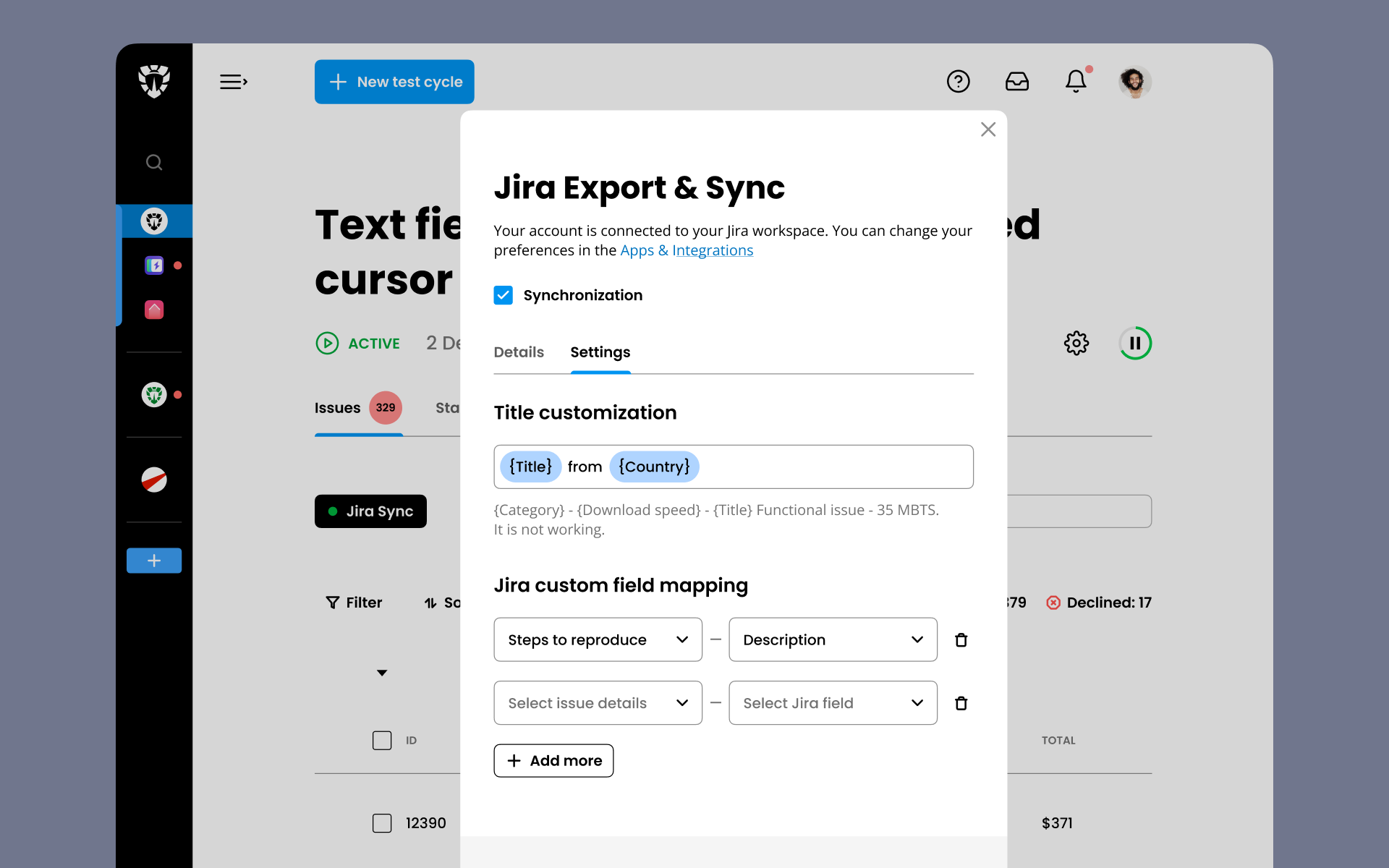Select the Issues tab
The image size is (1389, 868).
coord(338,408)
